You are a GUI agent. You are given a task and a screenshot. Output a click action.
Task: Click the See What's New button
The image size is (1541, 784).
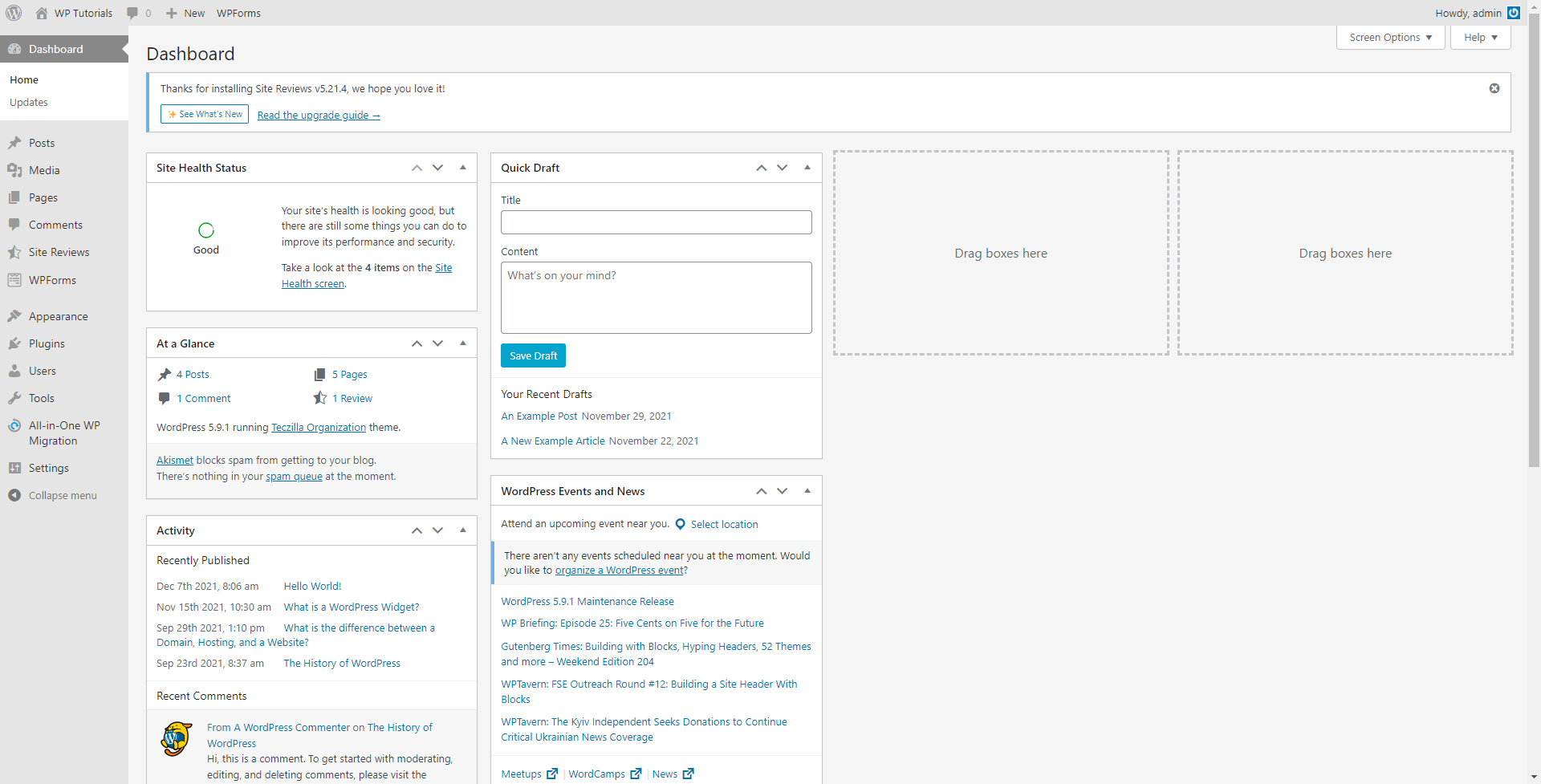point(205,114)
